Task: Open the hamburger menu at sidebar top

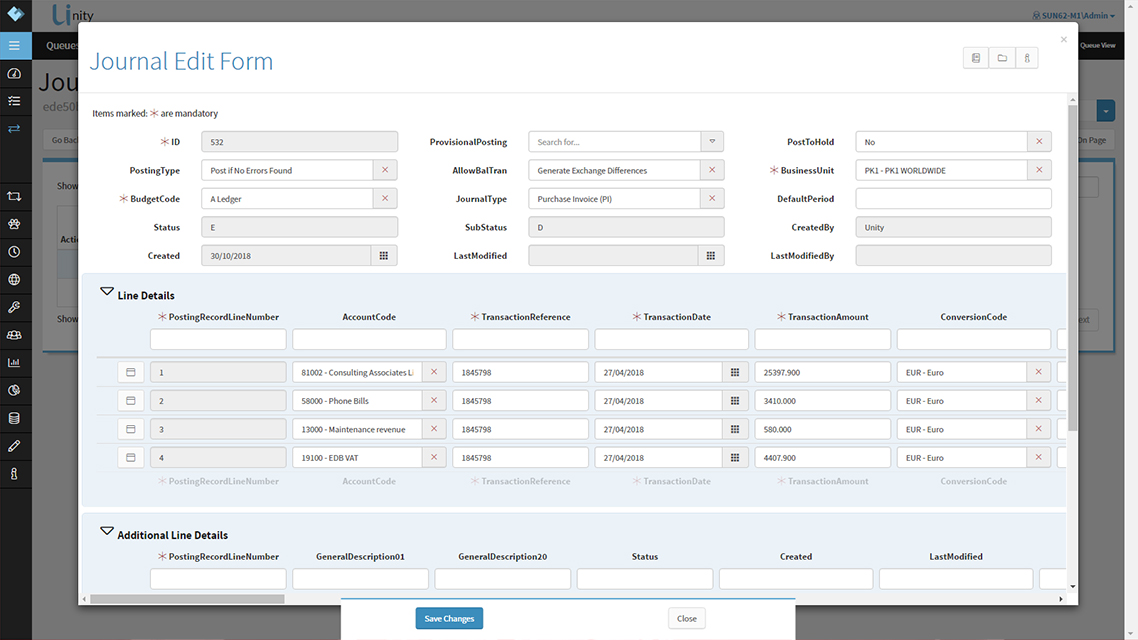Action: pyautogui.click(x=14, y=45)
